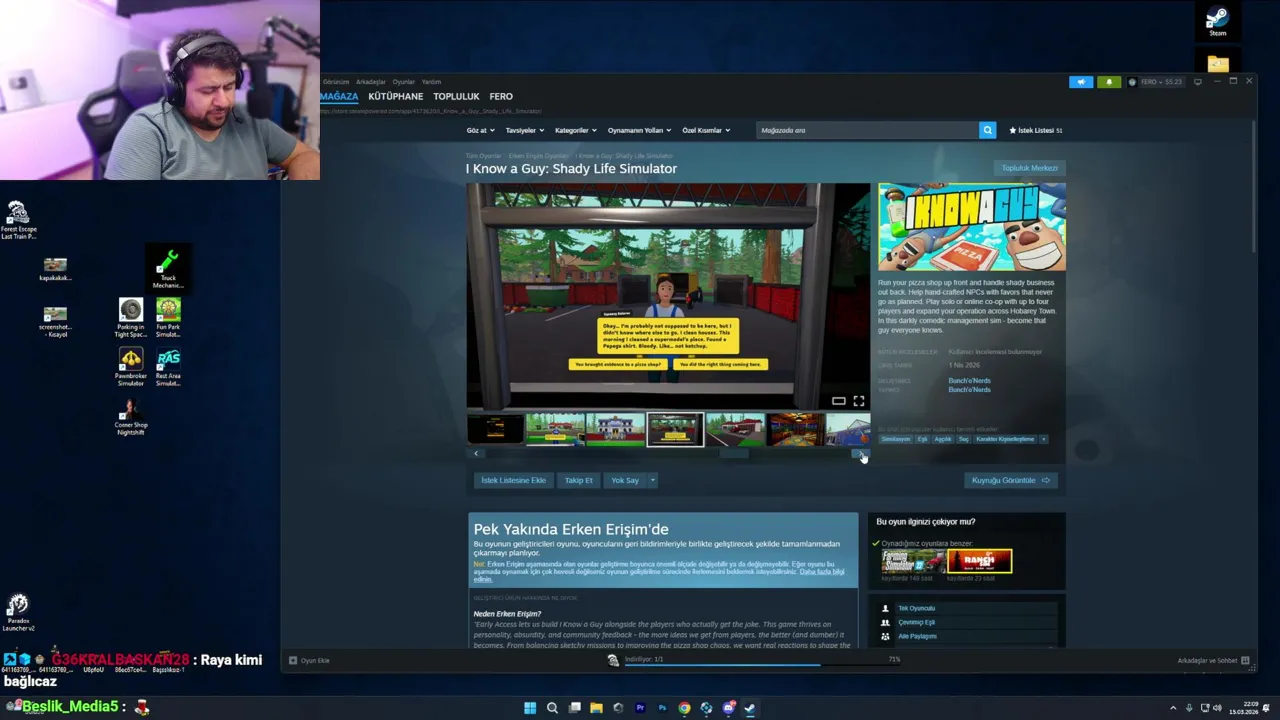
Task: Switch to the TOPLULUK tab
Action: (x=456, y=97)
